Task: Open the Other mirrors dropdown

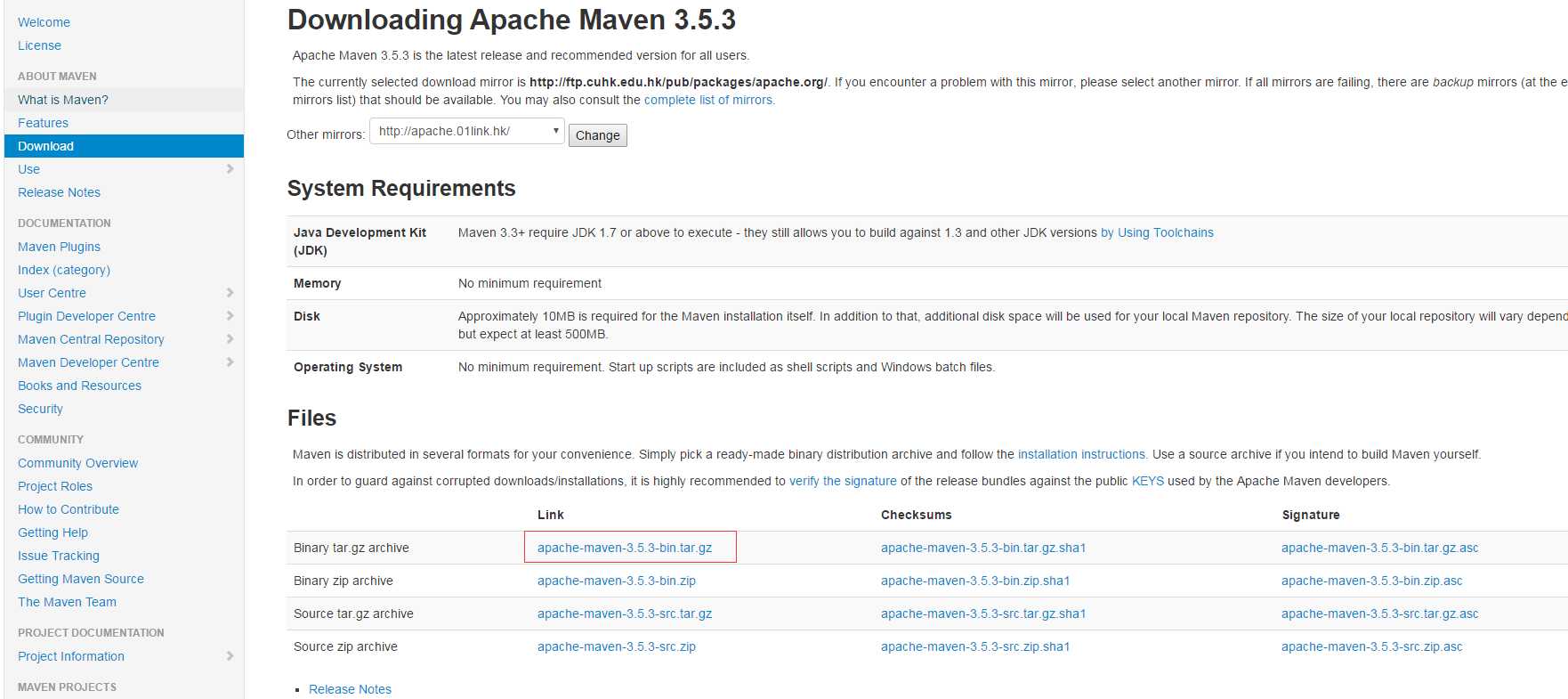Action: pyautogui.click(x=467, y=131)
